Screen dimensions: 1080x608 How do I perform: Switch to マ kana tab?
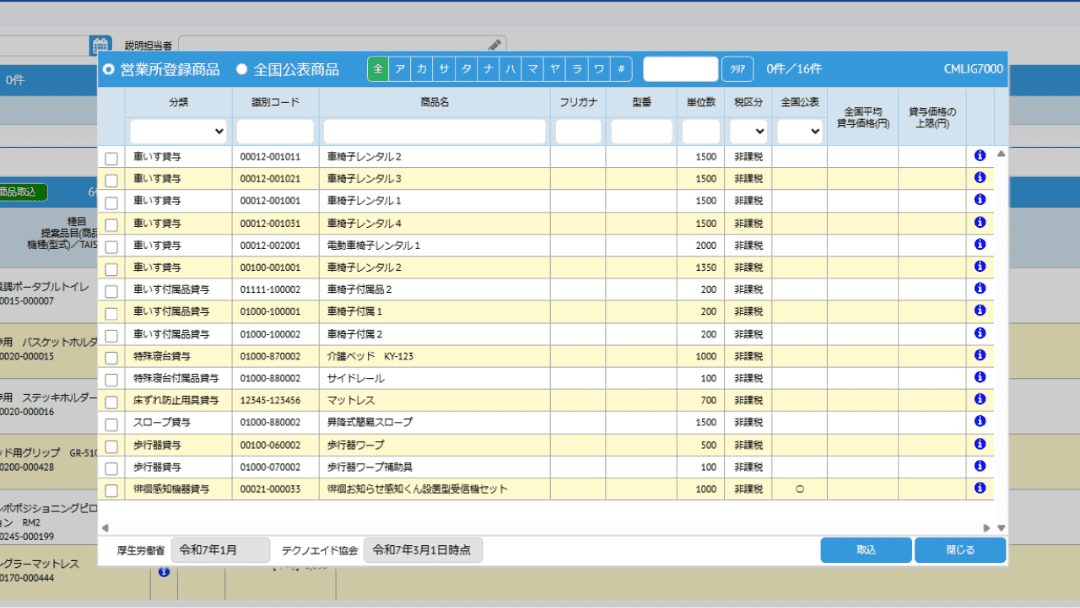532,69
